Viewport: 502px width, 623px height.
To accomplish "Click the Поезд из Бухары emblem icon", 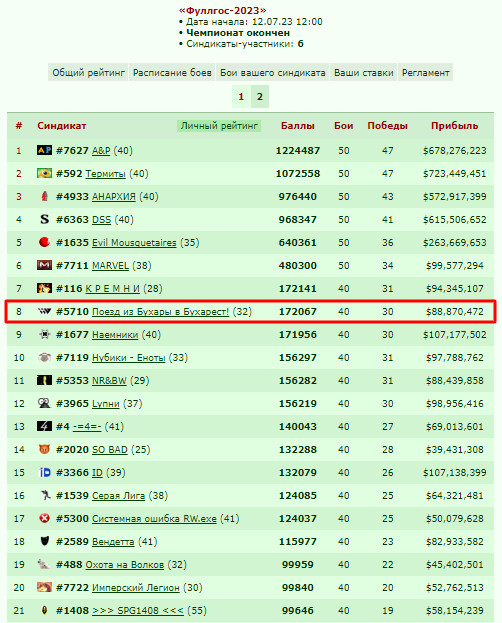I will pos(44,312).
